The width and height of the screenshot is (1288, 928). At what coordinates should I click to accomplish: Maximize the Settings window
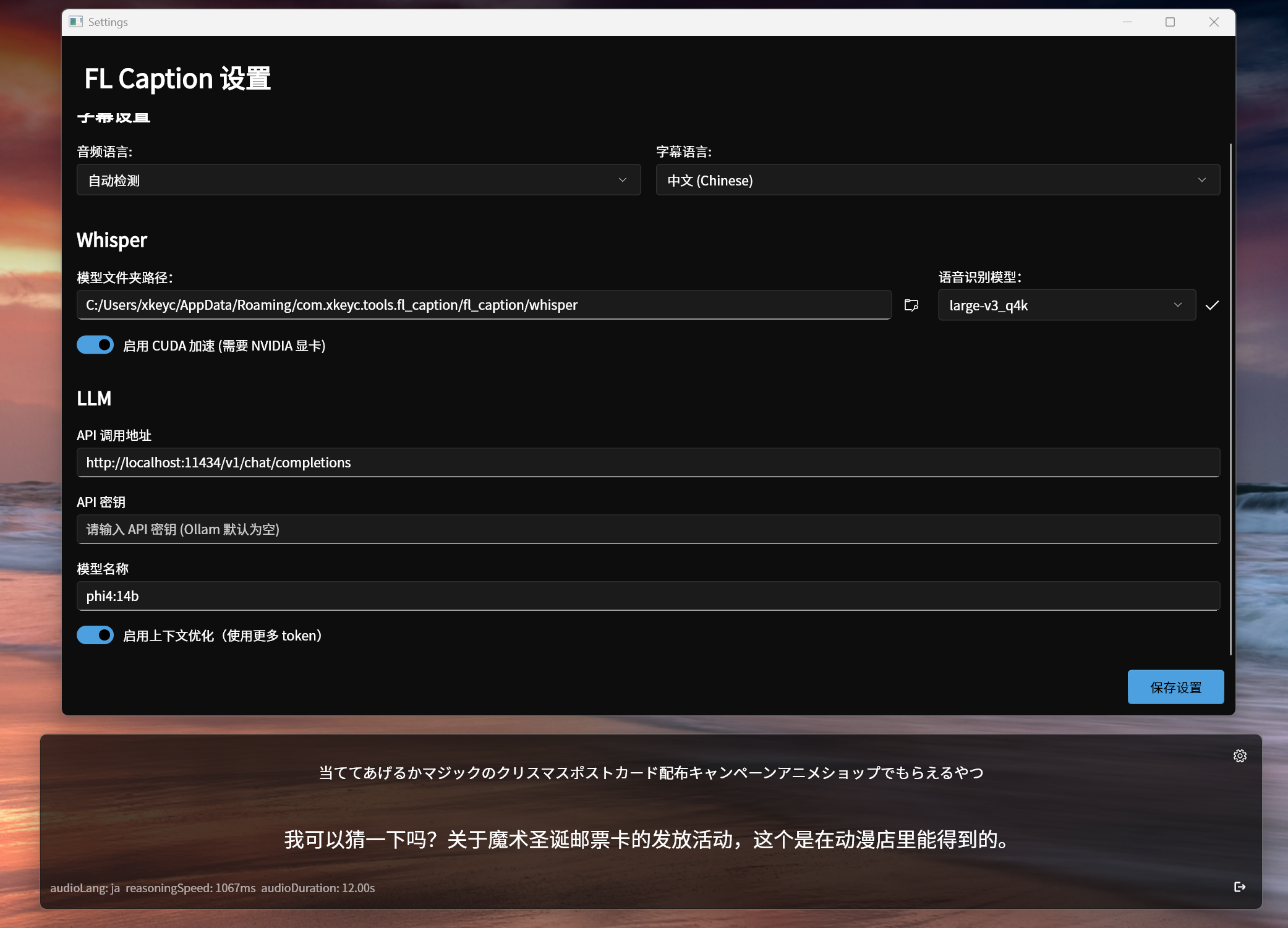(x=1170, y=22)
